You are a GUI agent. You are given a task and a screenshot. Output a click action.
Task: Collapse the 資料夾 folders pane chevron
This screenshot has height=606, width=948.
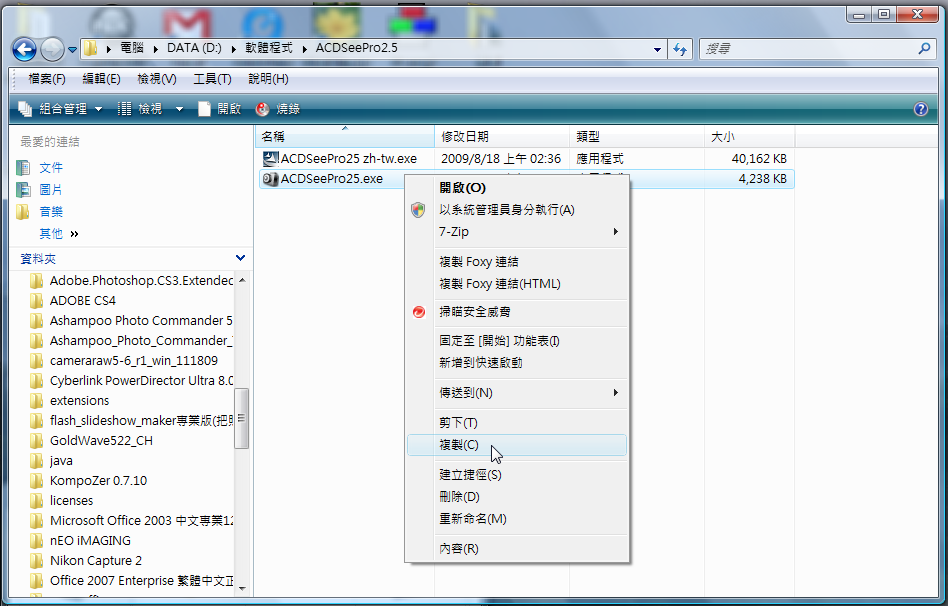pos(240,258)
